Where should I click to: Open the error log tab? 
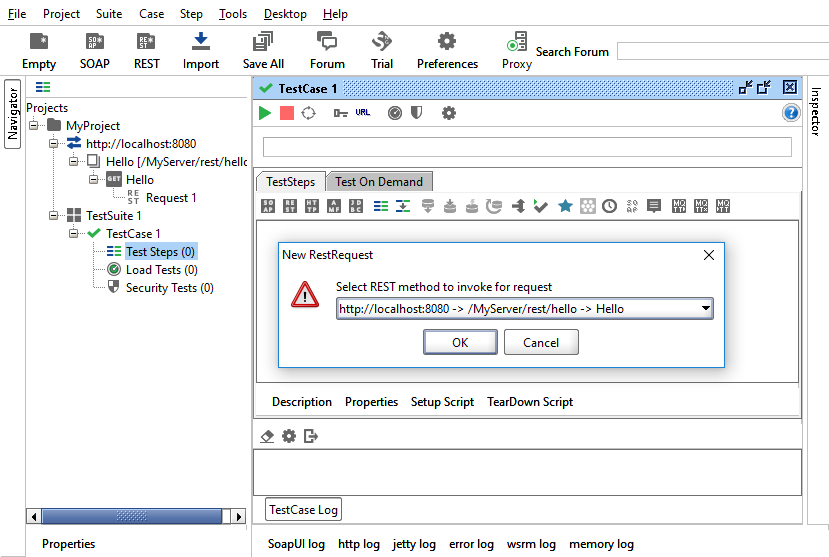pos(471,544)
